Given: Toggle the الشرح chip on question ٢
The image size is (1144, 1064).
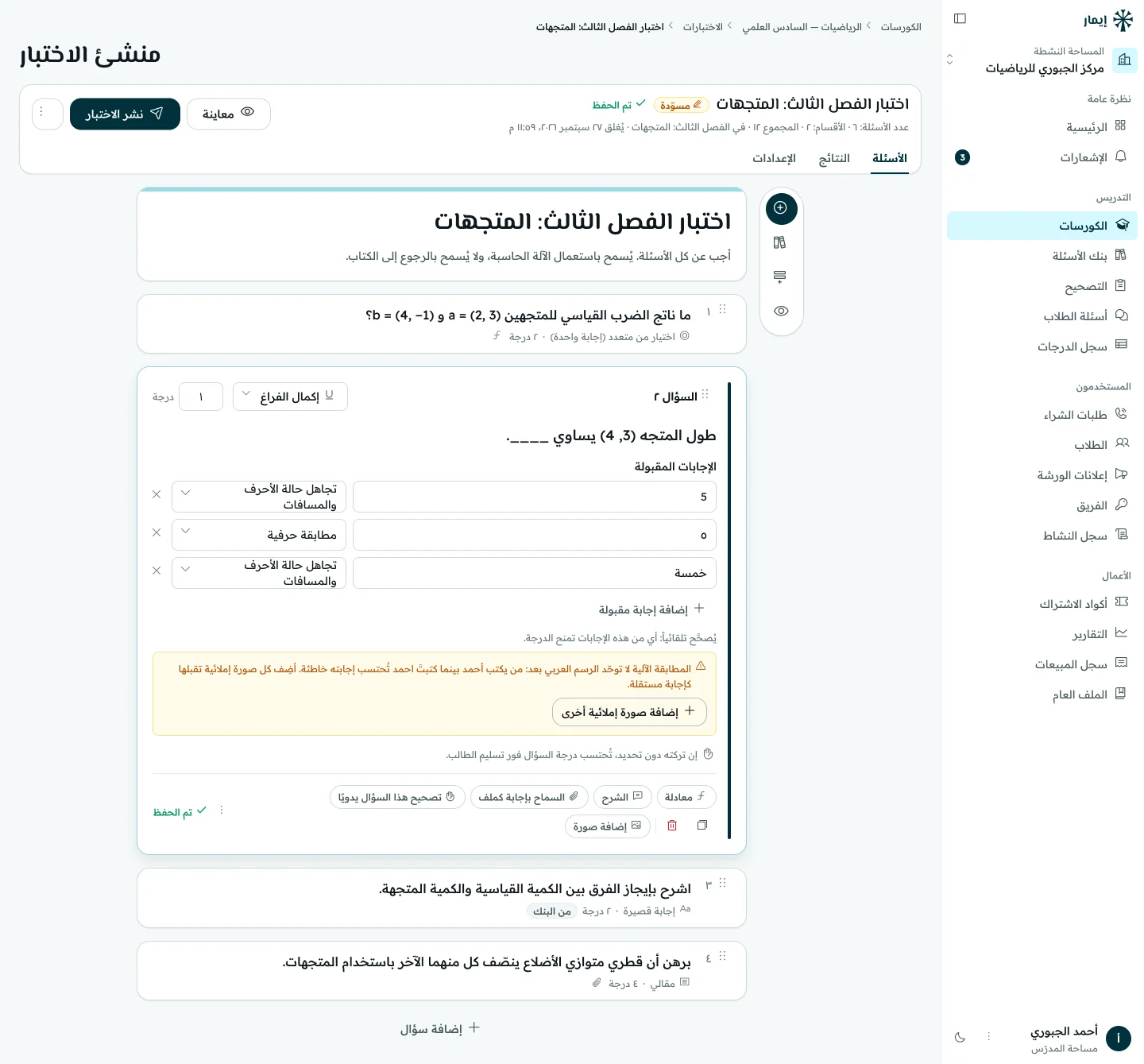Looking at the screenshot, I should click(623, 797).
